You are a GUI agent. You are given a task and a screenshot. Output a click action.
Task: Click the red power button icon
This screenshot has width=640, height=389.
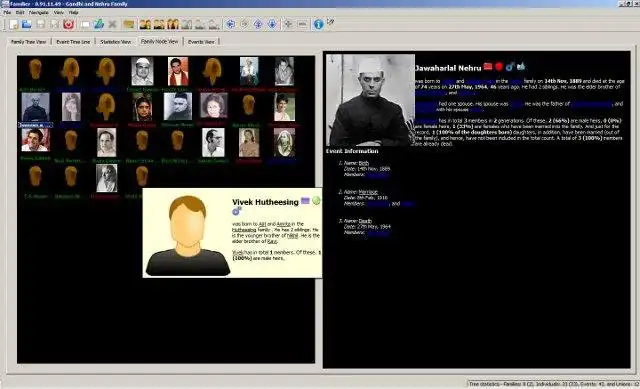pos(68,24)
